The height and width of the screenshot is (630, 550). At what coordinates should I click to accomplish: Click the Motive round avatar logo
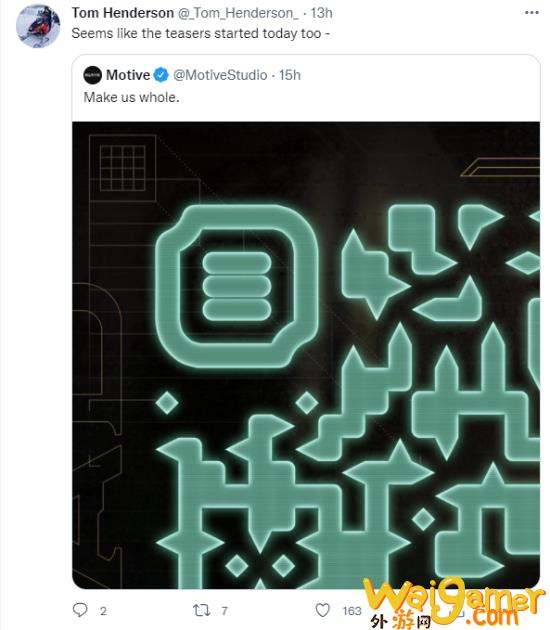[92, 75]
